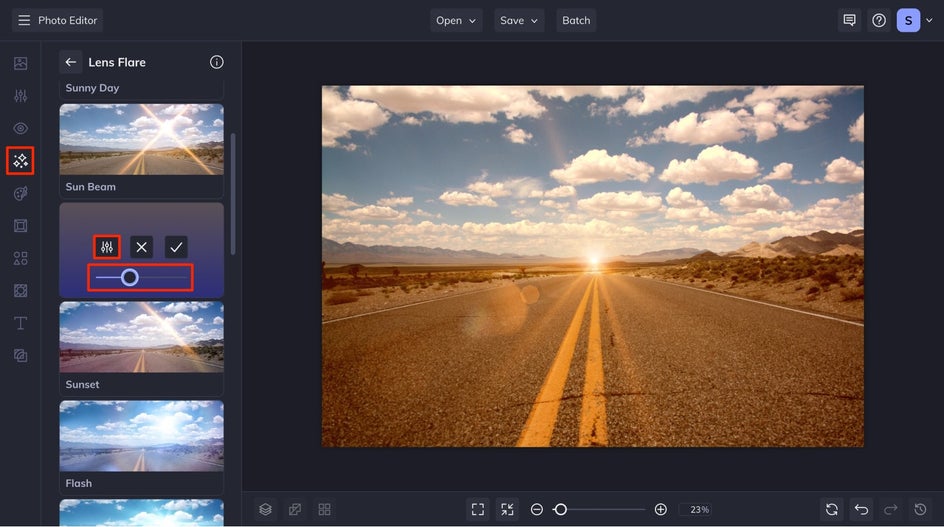This screenshot has height=527, width=944.
Task: Open the Overlays sidebar tool
Action: [x=20, y=356]
